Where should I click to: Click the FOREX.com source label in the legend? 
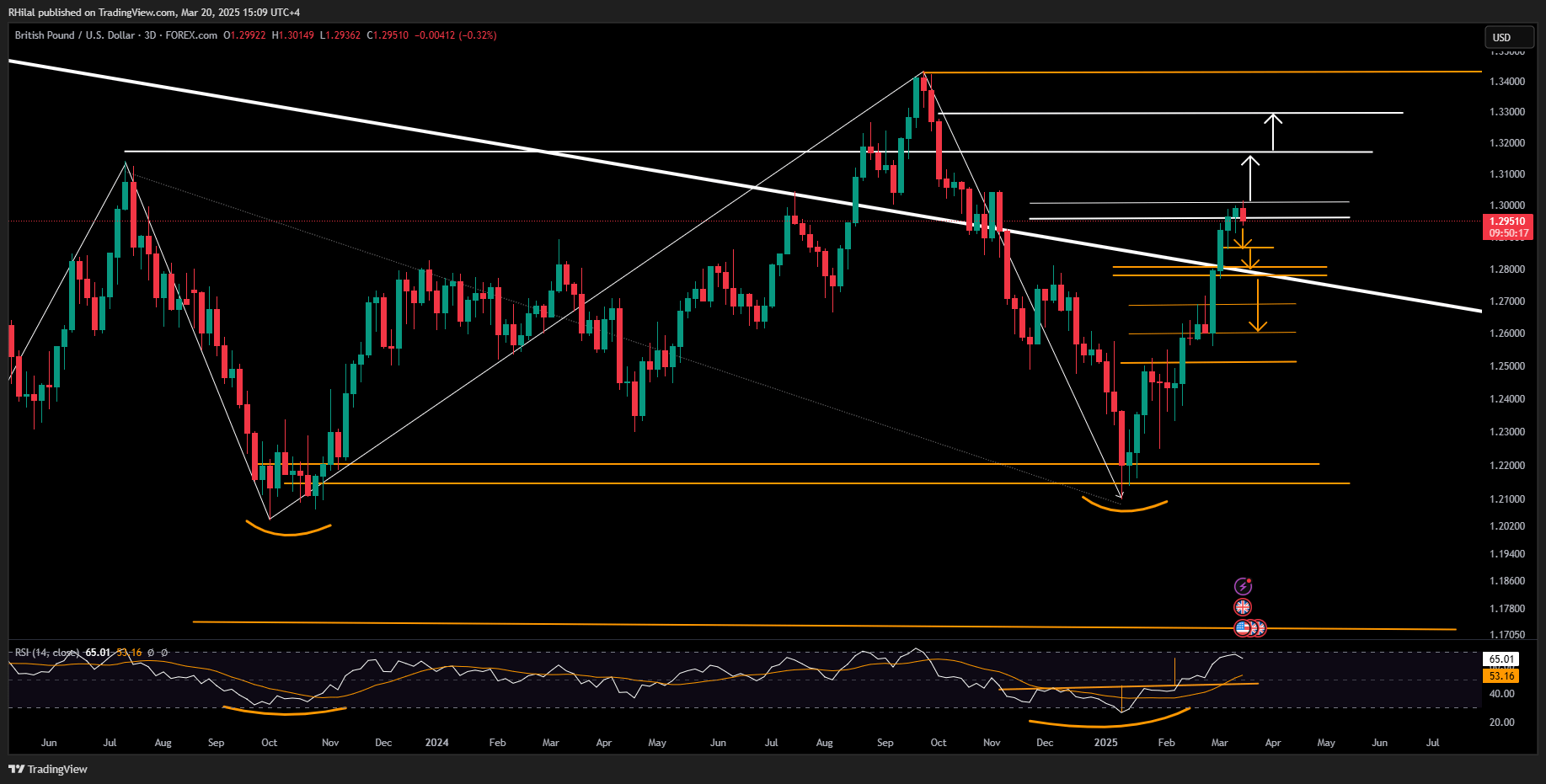(x=191, y=35)
